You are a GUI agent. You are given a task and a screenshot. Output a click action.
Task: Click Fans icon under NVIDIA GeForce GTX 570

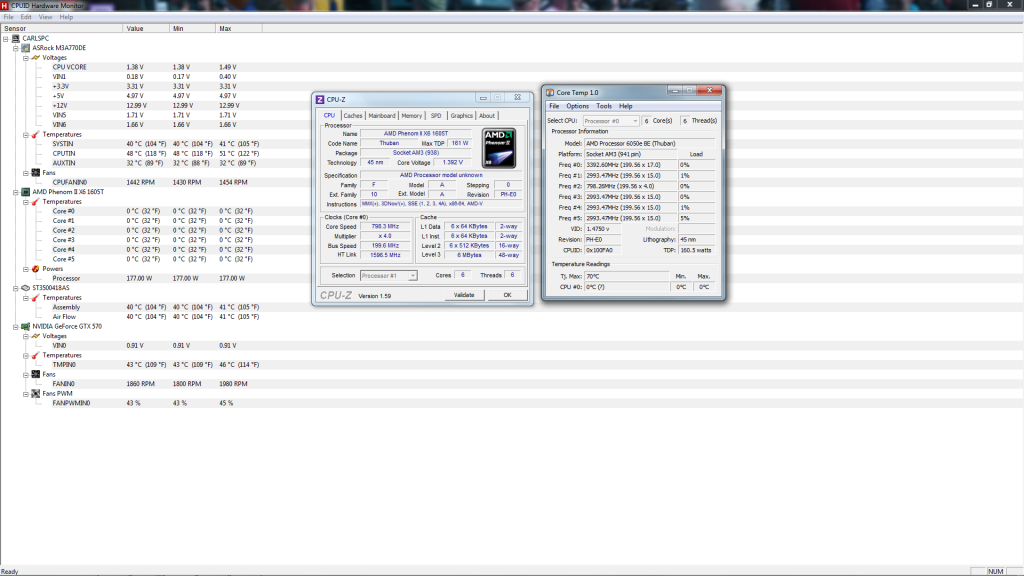pos(36,375)
